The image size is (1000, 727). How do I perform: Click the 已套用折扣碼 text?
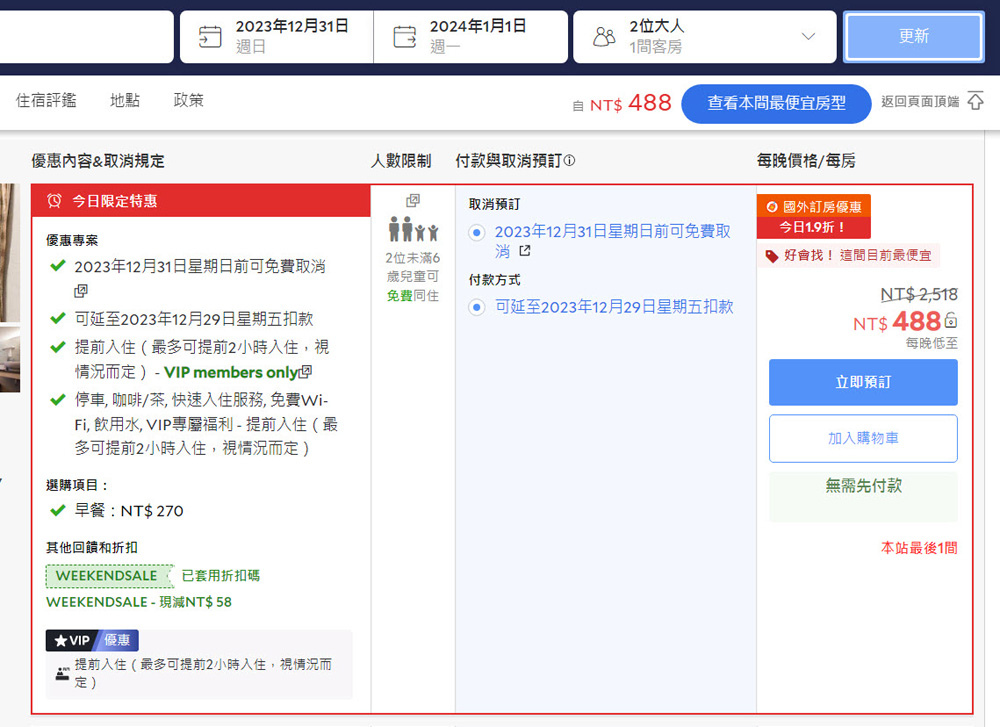[221, 576]
